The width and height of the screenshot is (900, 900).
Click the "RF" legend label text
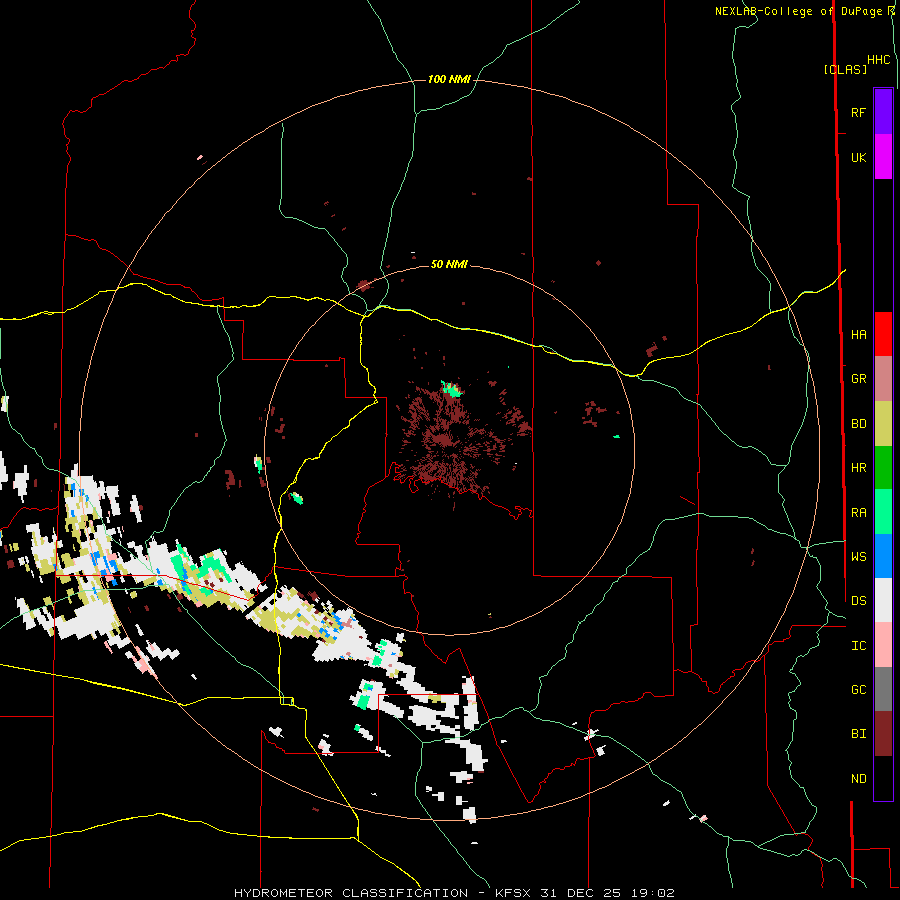(858, 112)
